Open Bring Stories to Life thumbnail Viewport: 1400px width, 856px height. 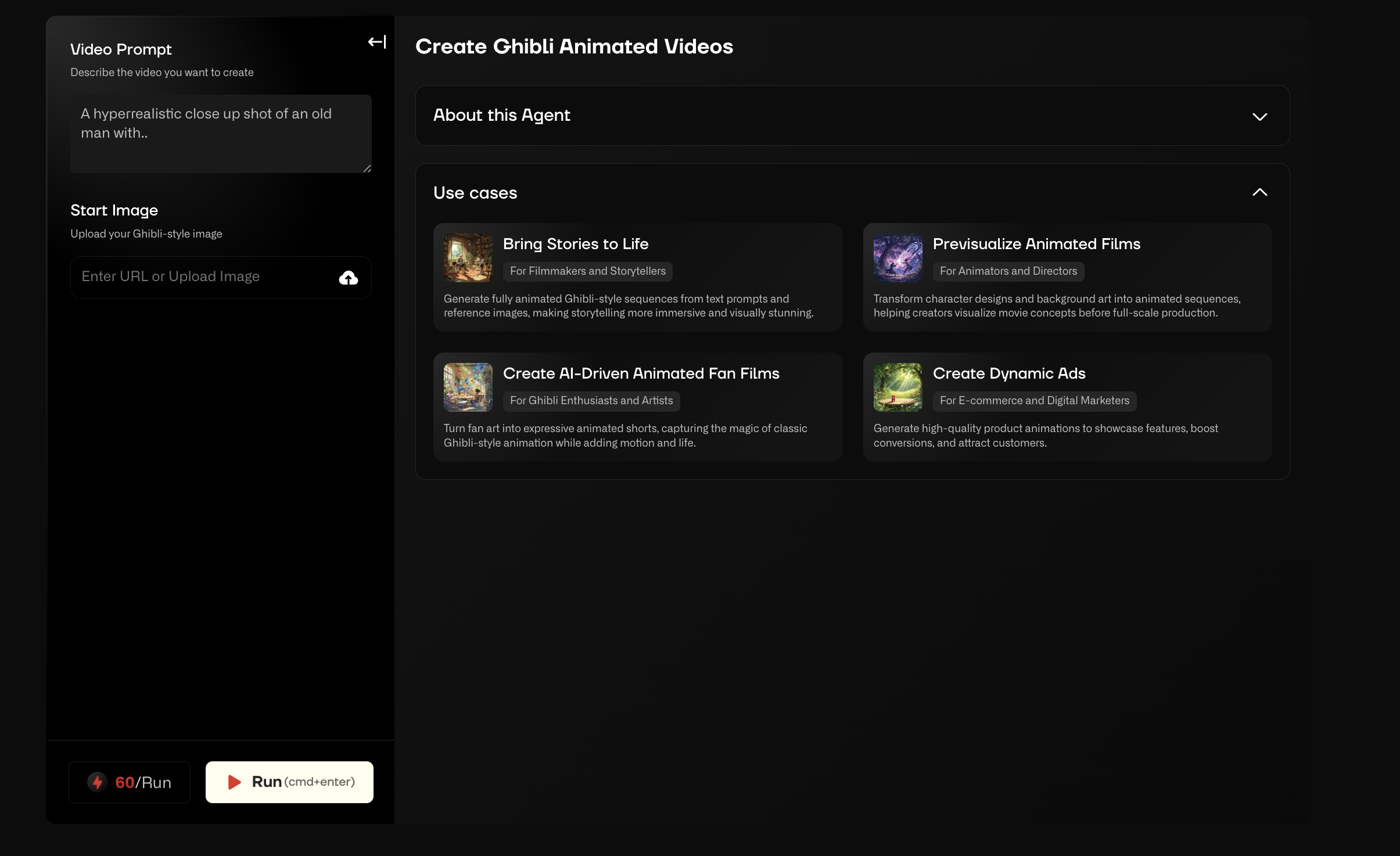468,258
